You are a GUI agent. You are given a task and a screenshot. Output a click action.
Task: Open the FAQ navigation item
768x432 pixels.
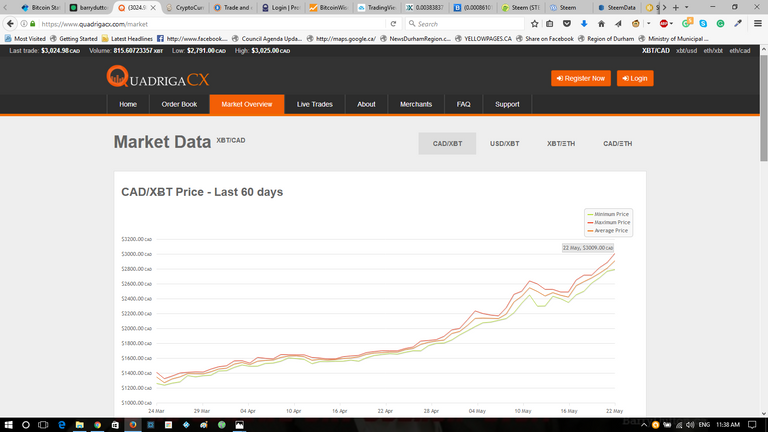tap(463, 104)
